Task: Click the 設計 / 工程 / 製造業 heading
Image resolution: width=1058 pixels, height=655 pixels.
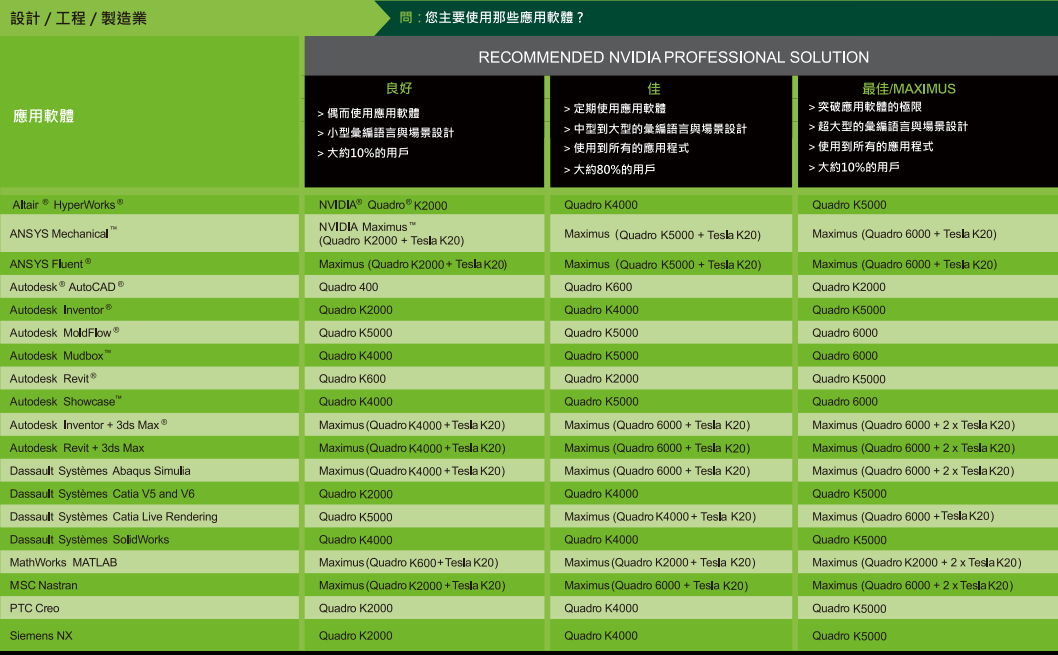Action: point(78,18)
